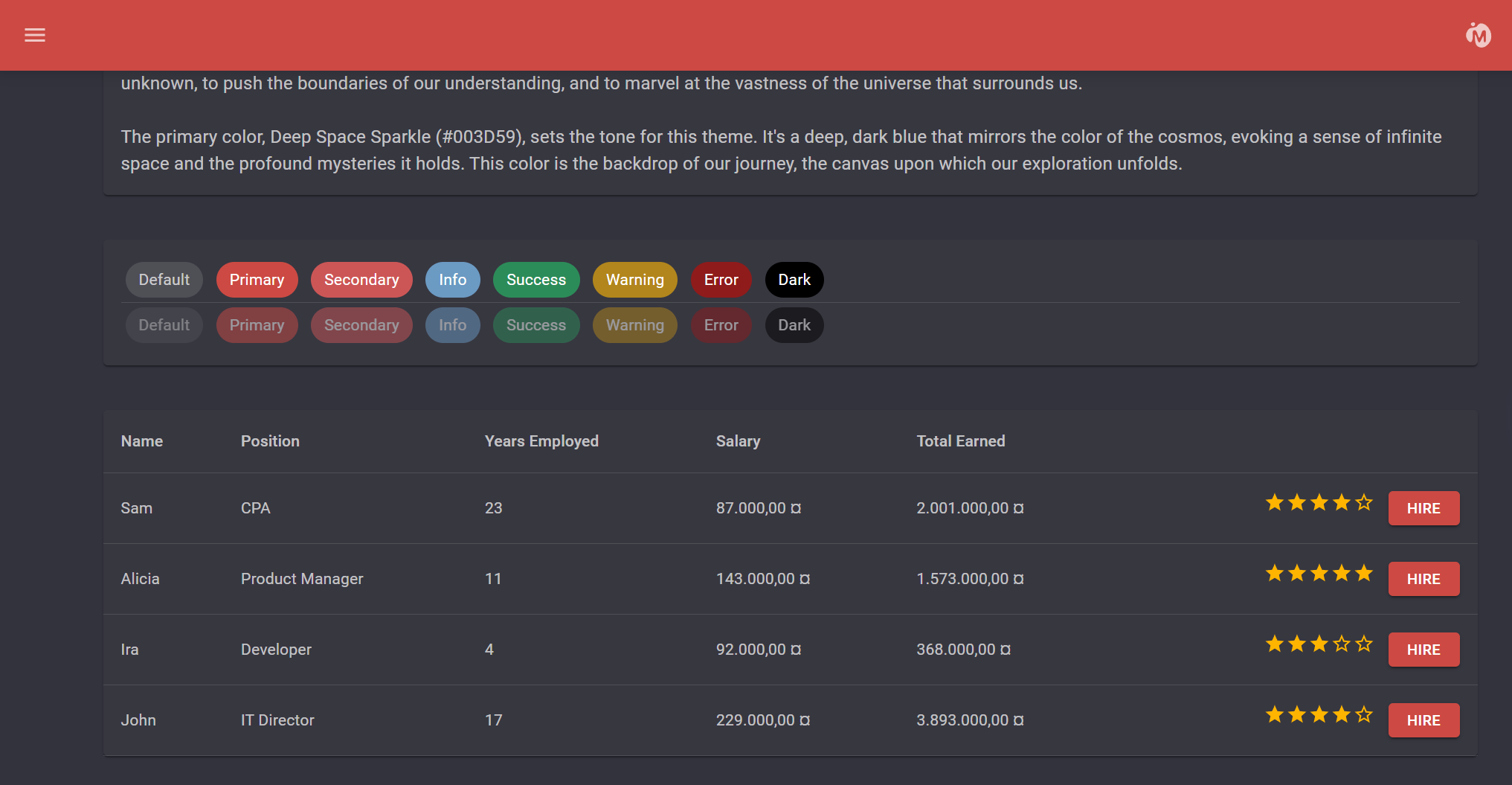
Task: Set Alicia's rating to first star
Action: [1275, 574]
